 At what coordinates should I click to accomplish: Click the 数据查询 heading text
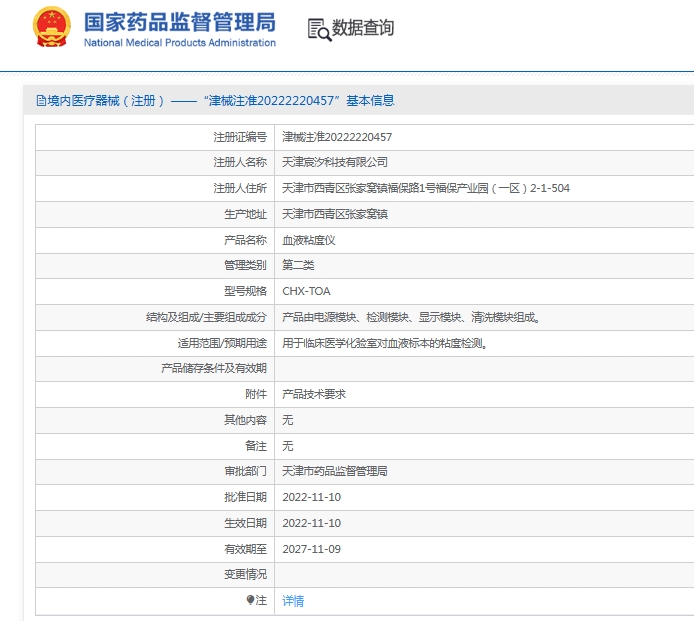pos(362,27)
